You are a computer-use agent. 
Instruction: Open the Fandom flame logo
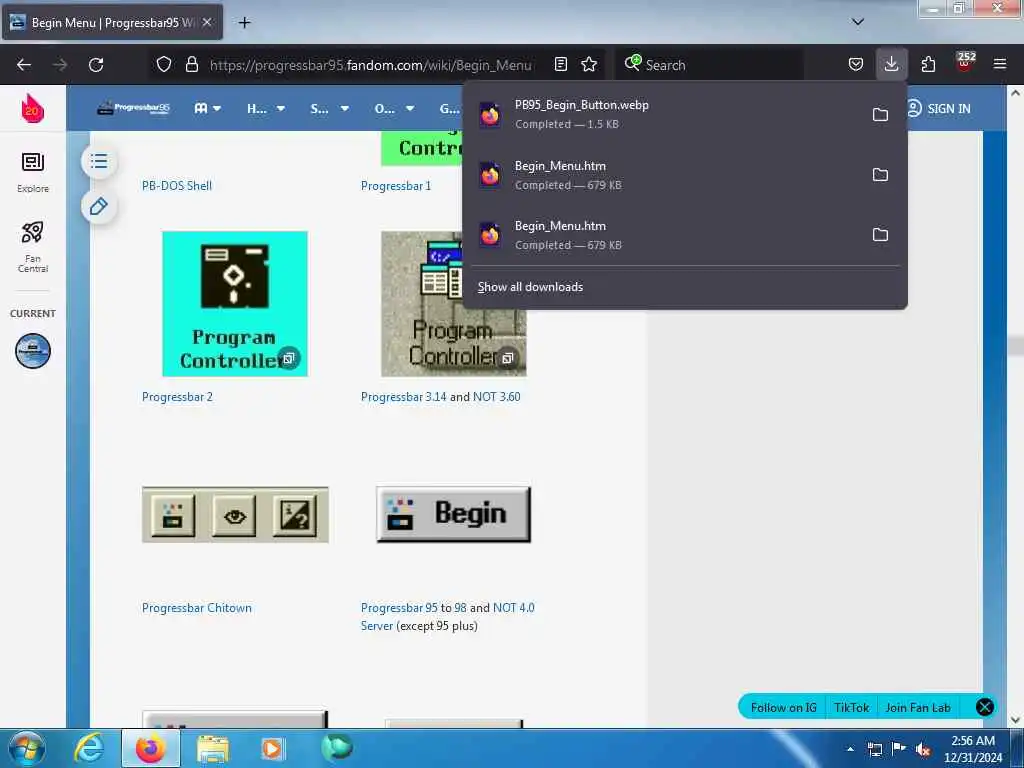pyautogui.click(x=32, y=108)
